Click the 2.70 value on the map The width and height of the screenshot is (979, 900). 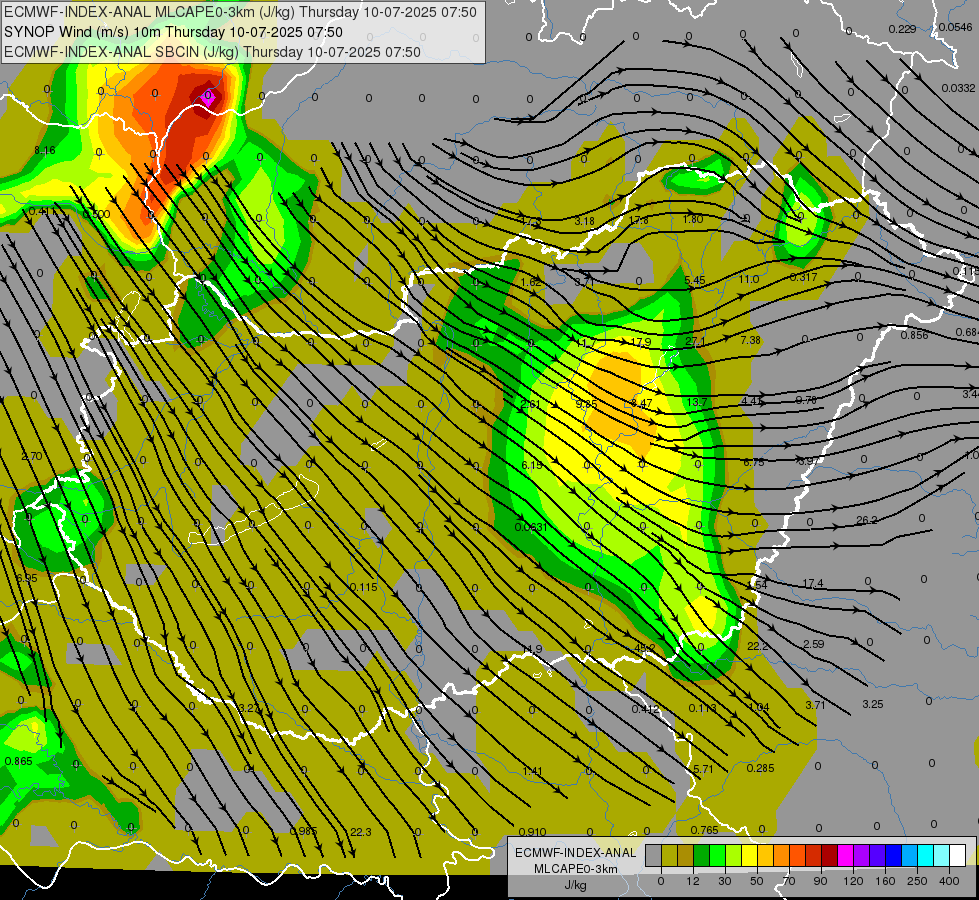coord(31,456)
